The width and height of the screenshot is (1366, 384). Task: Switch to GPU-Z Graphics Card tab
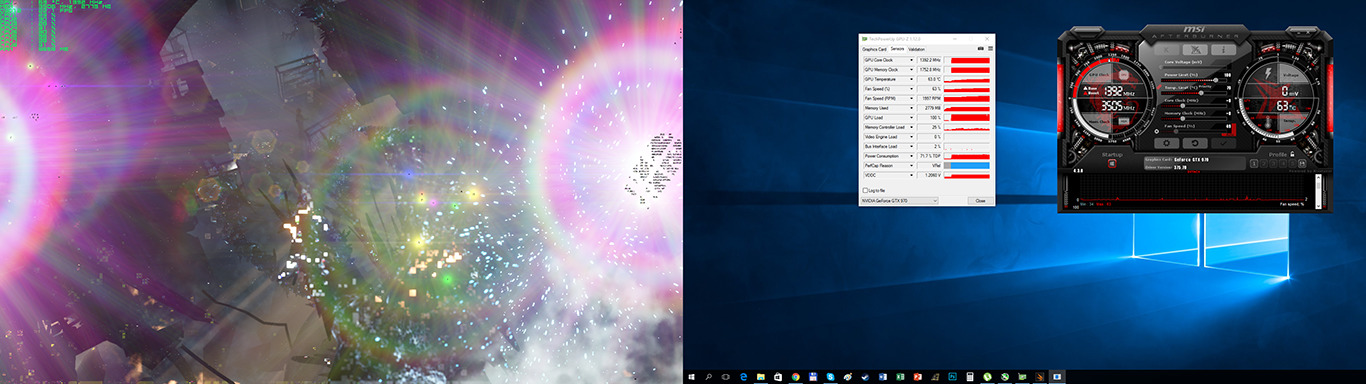click(x=874, y=49)
